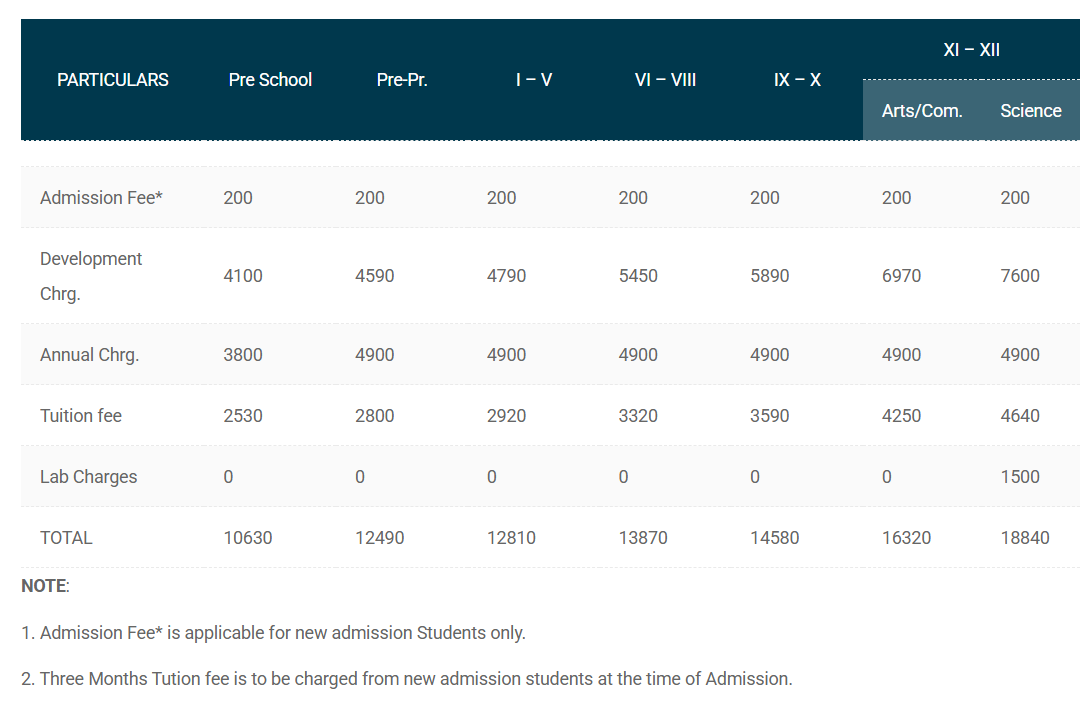Screen dimensions: 1087x712
Task: Click the Lab Charges row label
Action: pyautogui.click(x=88, y=476)
